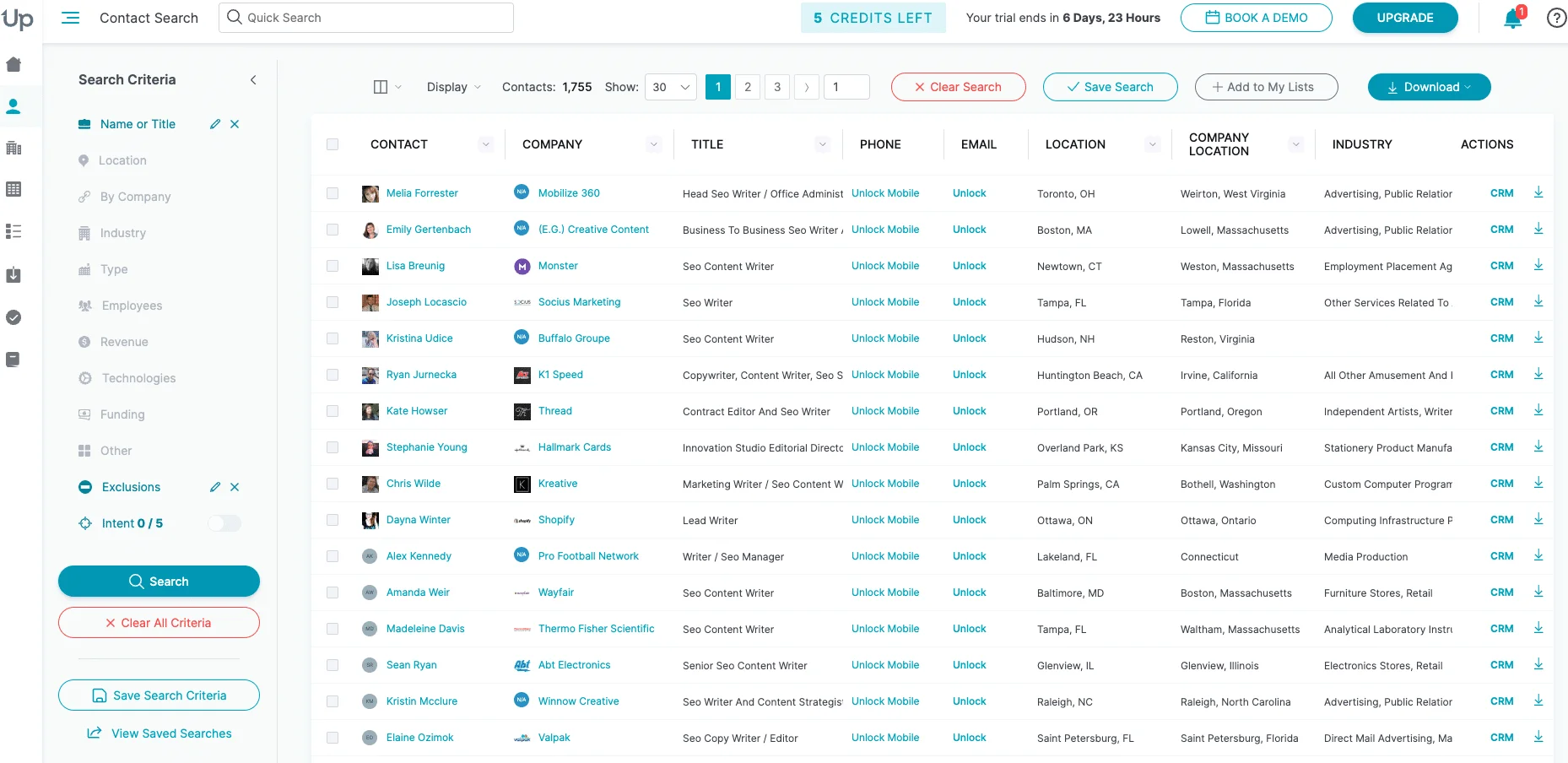Viewport: 1568px width, 763px height.
Task: Run the Search with current criteria
Action: [x=159, y=582]
